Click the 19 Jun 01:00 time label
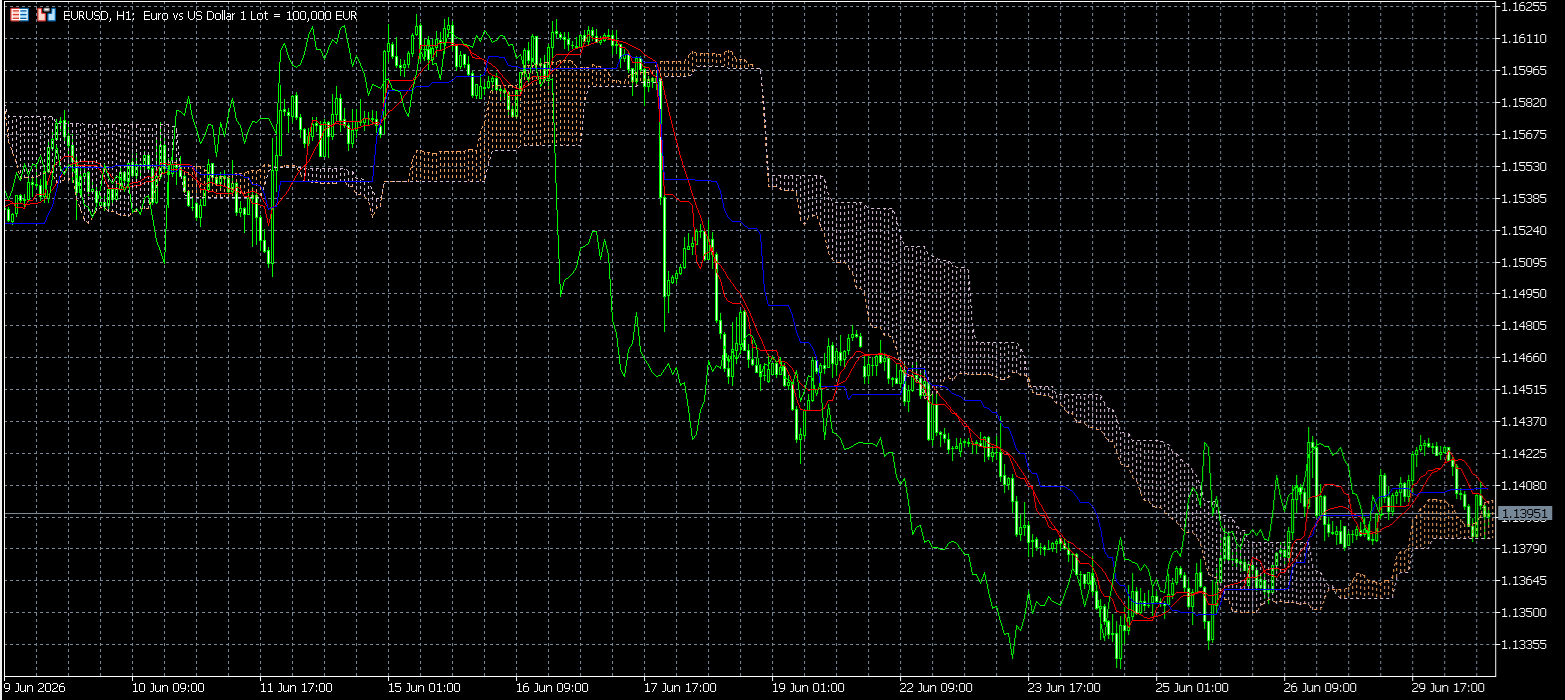The image size is (1565, 700). [809, 688]
